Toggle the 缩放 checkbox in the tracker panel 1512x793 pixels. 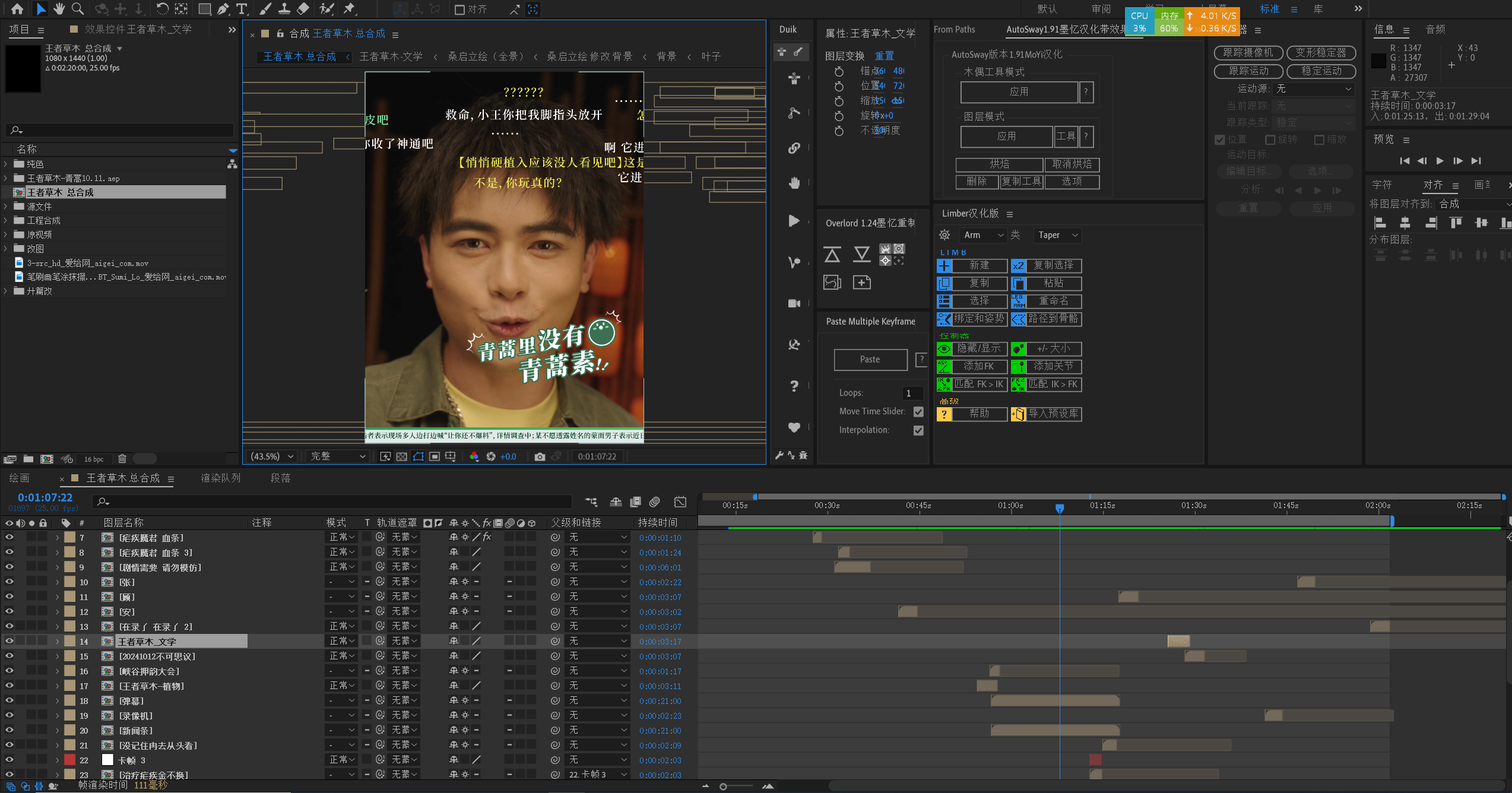(x=1319, y=139)
